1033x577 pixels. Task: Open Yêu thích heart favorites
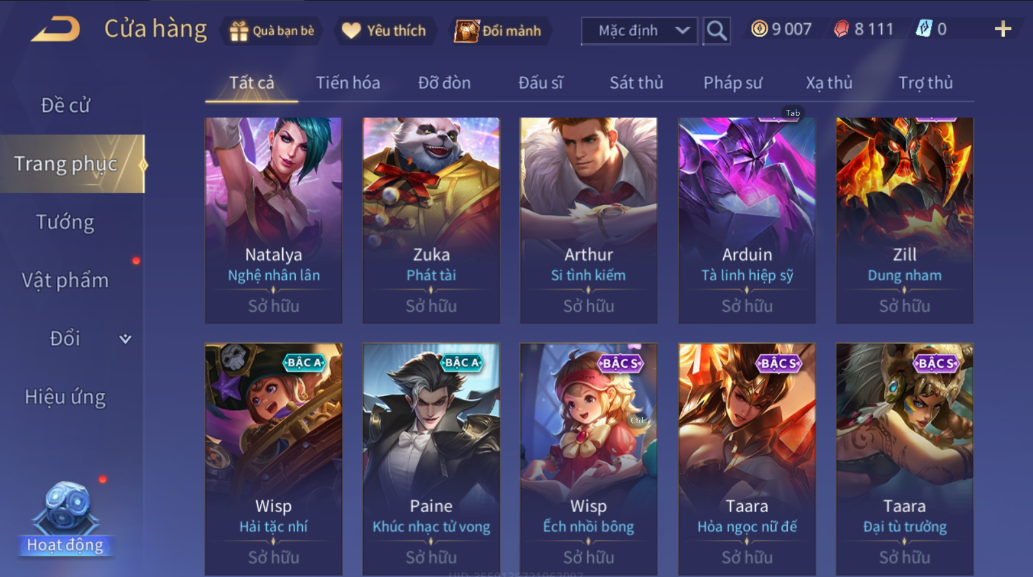pyautogui.click(x=384, y=30)
